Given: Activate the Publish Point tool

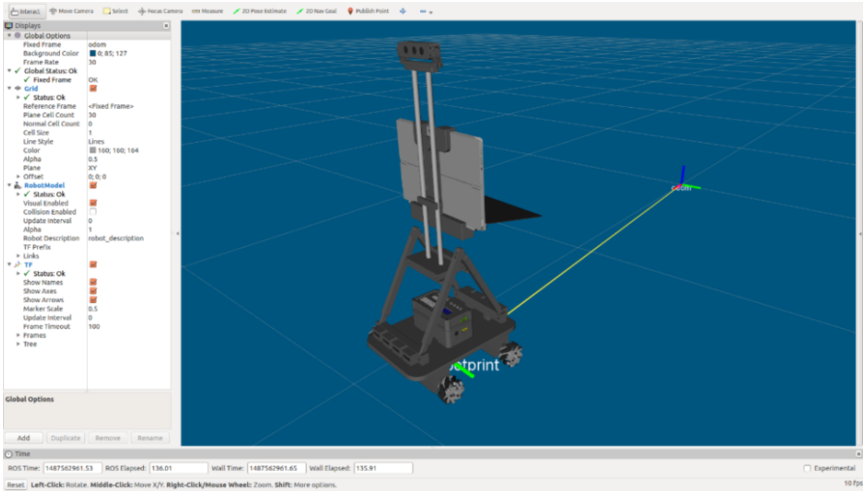Looking at the screenshot, I should point(368,11).
